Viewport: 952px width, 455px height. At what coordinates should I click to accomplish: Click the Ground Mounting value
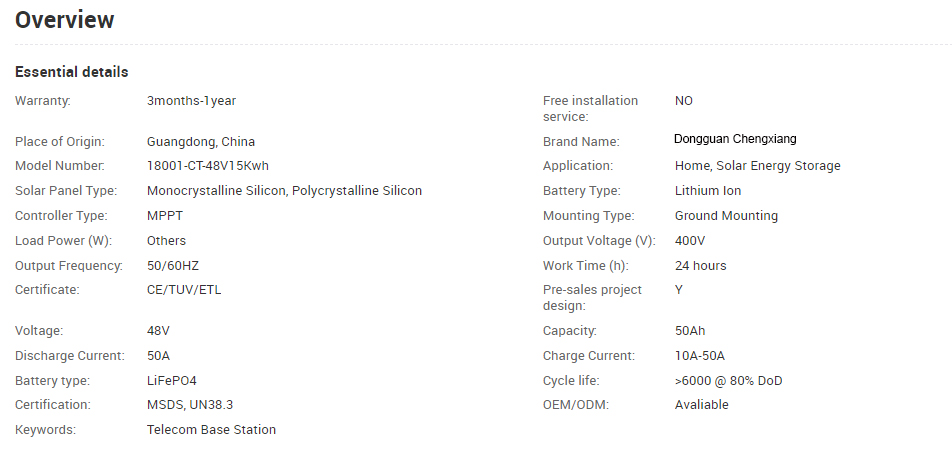[x=726, y=216]
